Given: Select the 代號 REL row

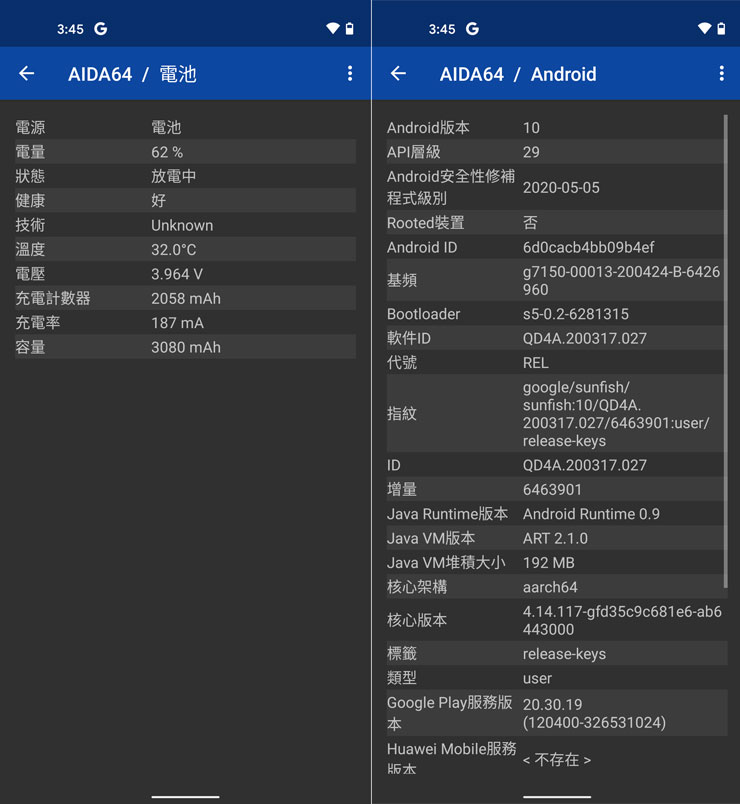Looking at the screenshot, I should [x=557, y=363].
